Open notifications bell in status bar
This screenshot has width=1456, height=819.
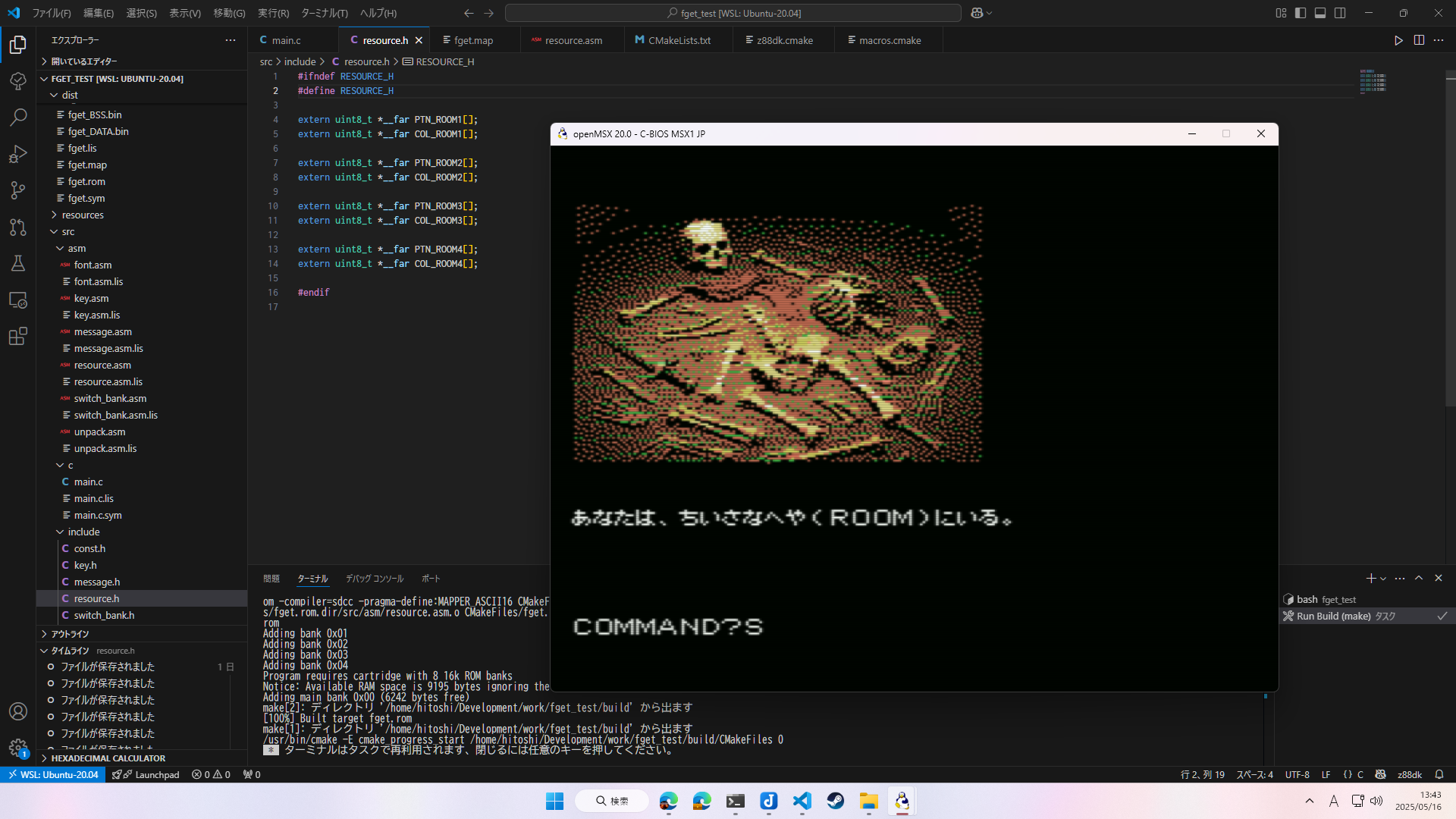(1439, 774)
